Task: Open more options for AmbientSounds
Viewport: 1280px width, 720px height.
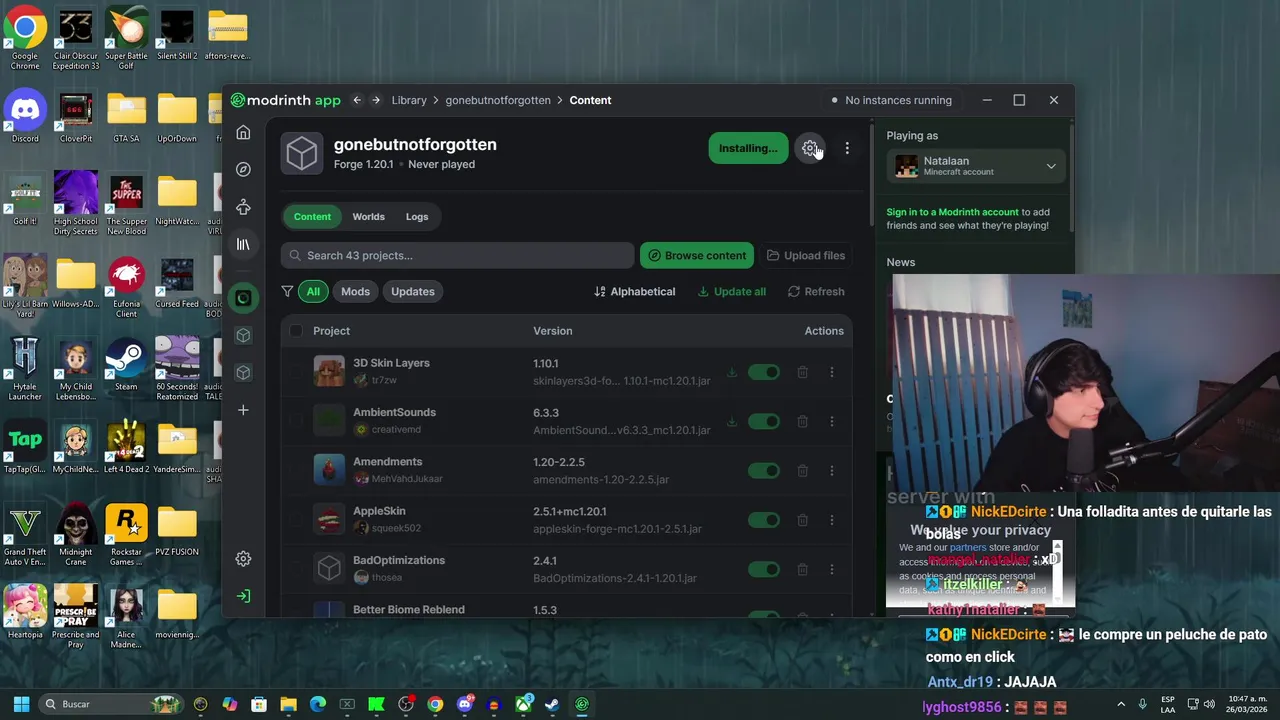Action: (x=832, y=421)
